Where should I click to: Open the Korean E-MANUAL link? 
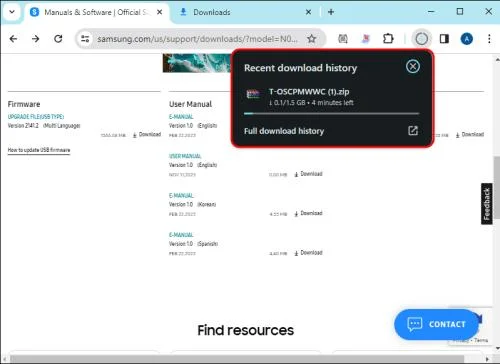(x=181, y=195)
